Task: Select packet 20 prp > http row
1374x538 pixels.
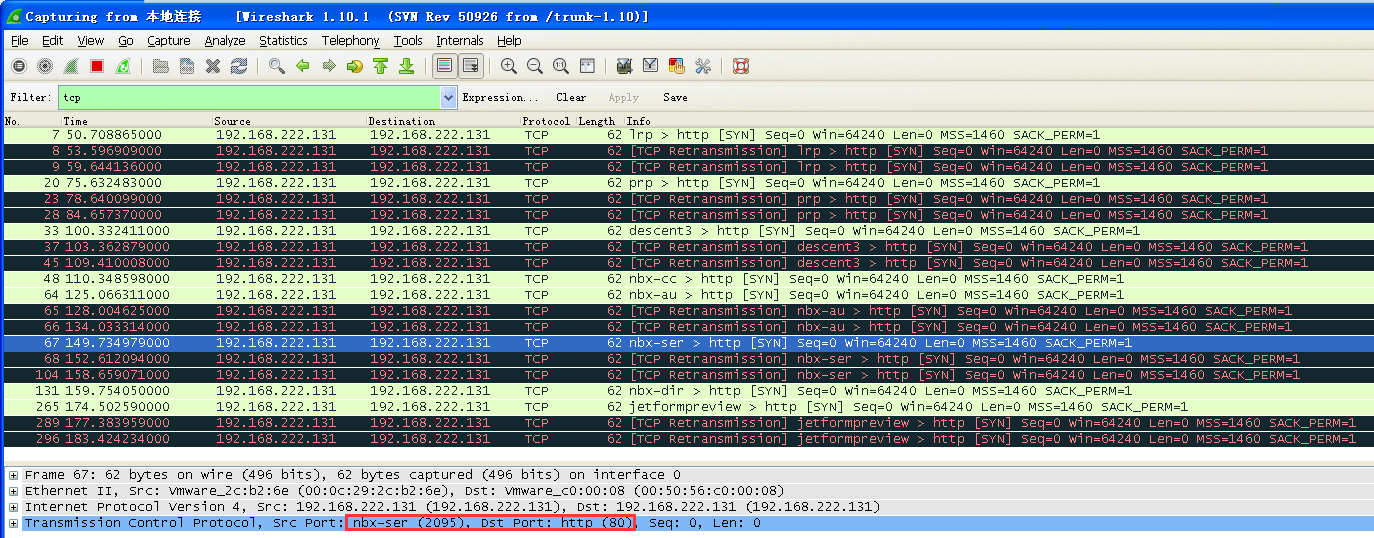Action: coord(687,183)
